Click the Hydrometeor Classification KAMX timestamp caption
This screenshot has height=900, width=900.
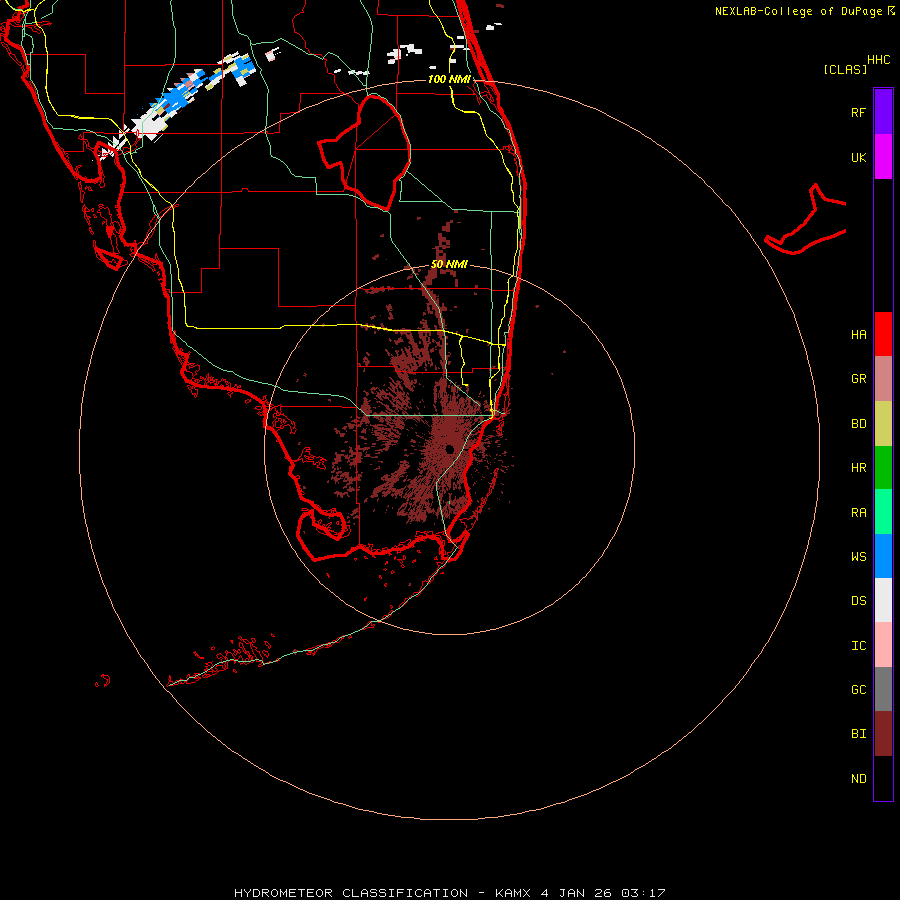coord(449,893)
